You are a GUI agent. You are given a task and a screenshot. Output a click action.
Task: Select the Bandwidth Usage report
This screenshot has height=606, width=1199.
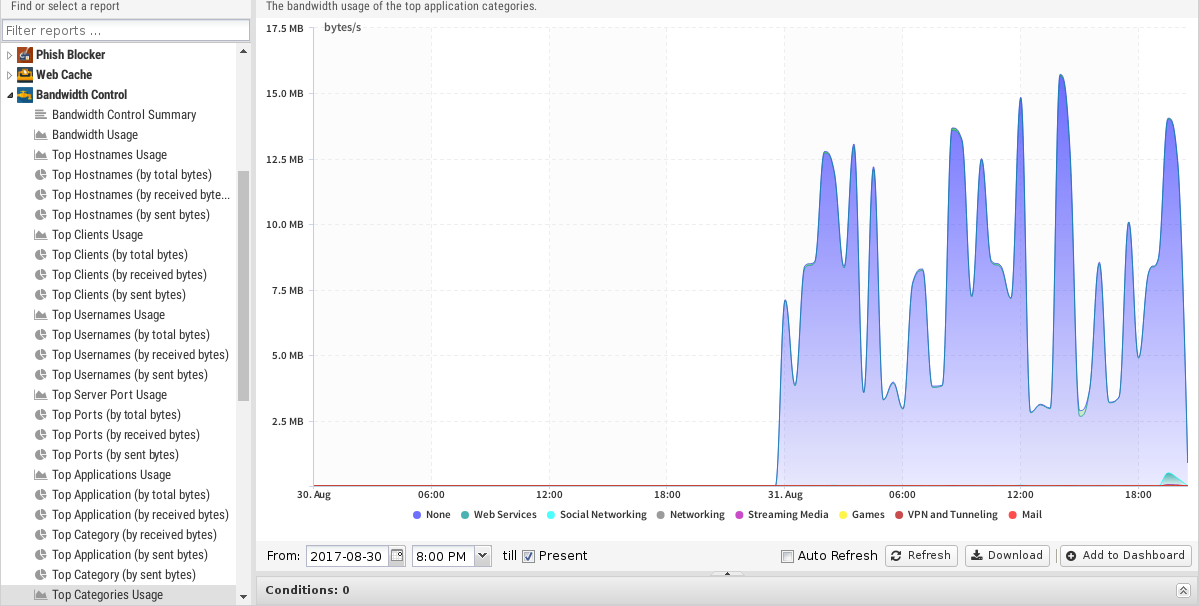[x=95, y=135]
